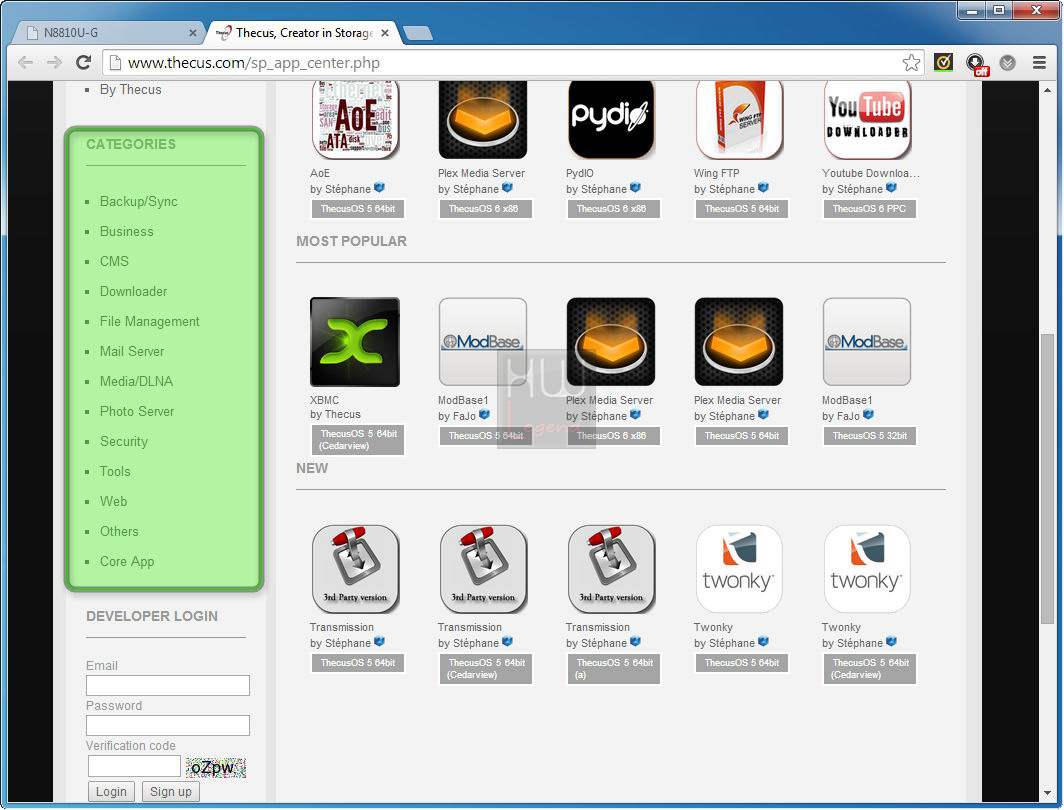
Task: Submit the developer Login button
Action: pos(111,792)
